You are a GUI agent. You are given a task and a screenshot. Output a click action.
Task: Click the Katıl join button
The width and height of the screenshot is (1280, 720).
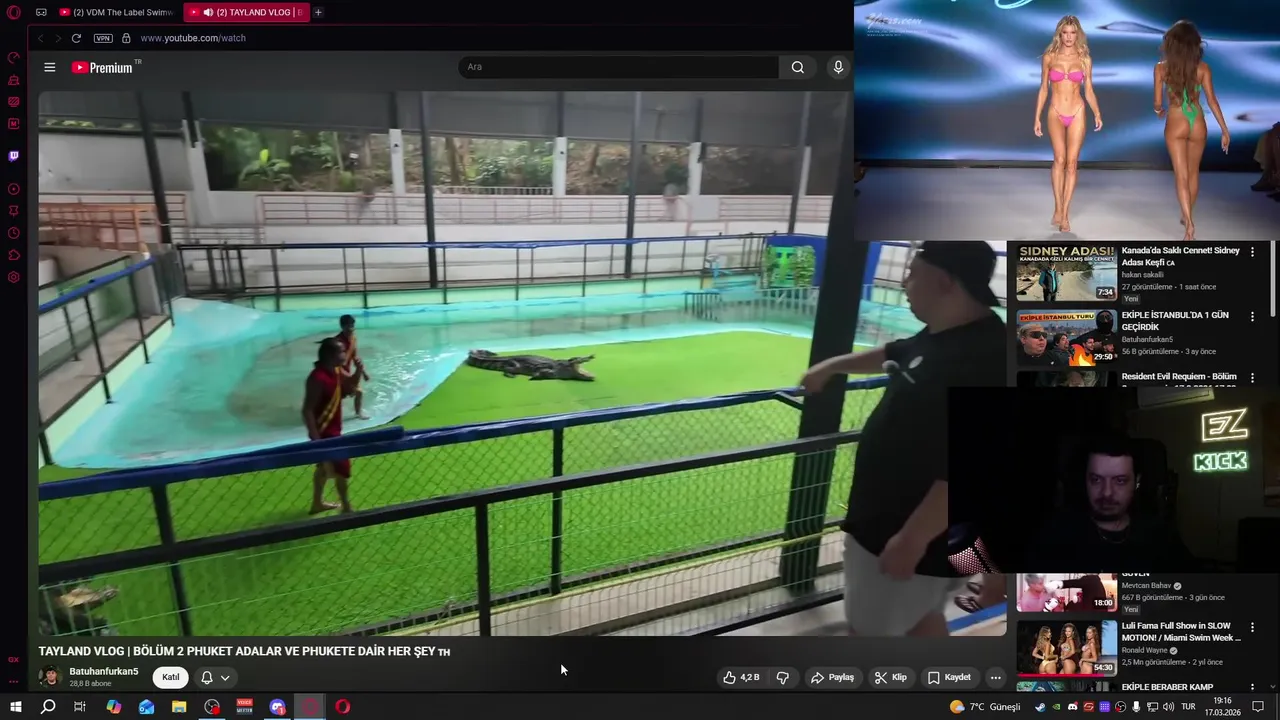171,677
